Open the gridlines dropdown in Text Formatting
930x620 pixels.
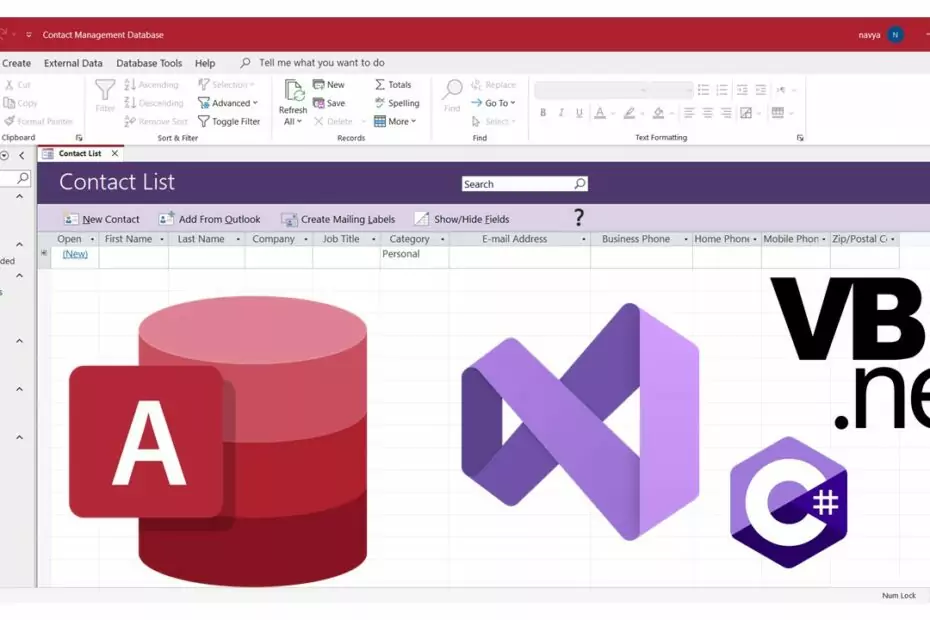pyautogui.click(x=782, y=112)
